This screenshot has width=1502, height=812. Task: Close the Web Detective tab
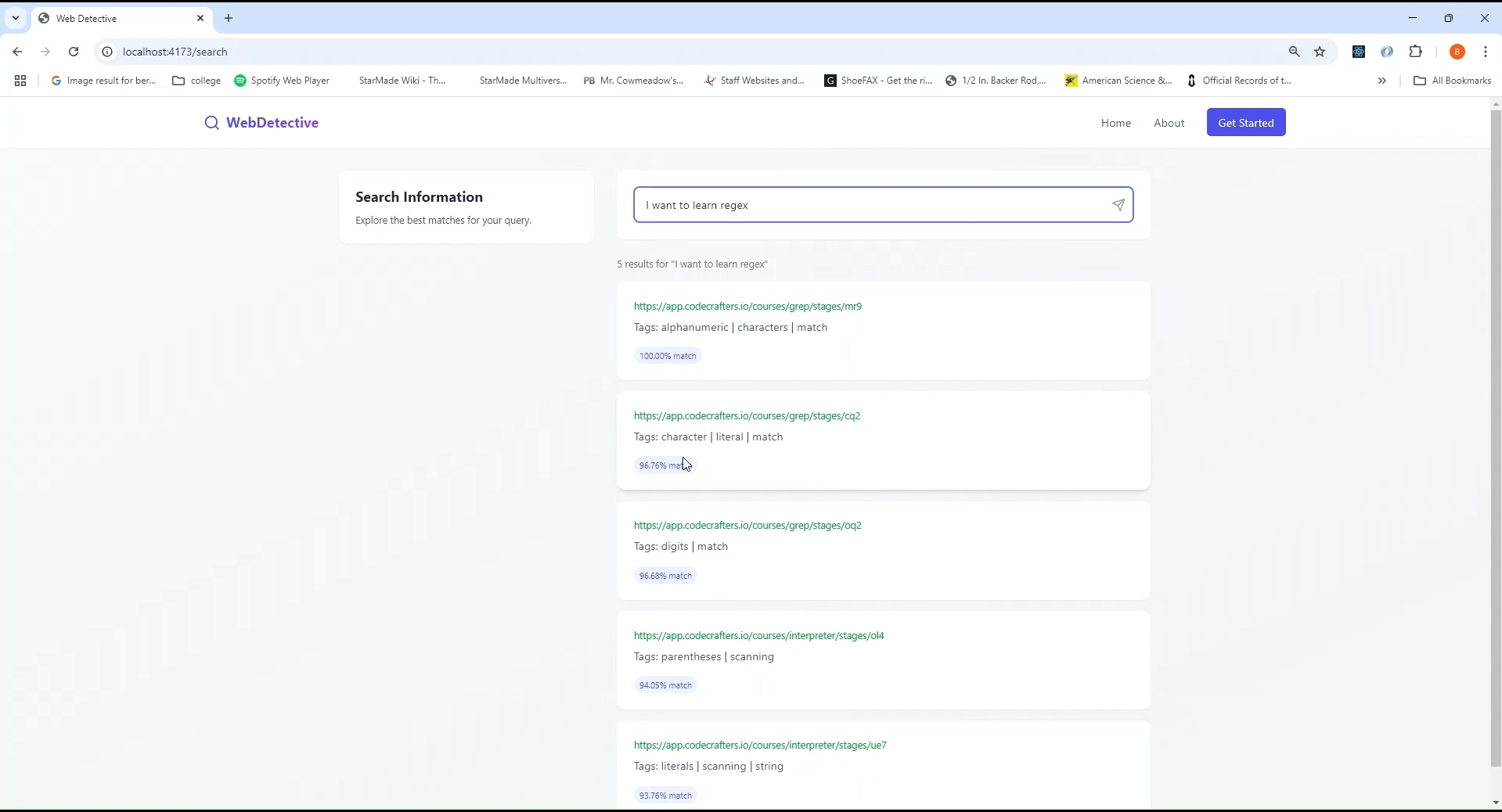[200, 18]
